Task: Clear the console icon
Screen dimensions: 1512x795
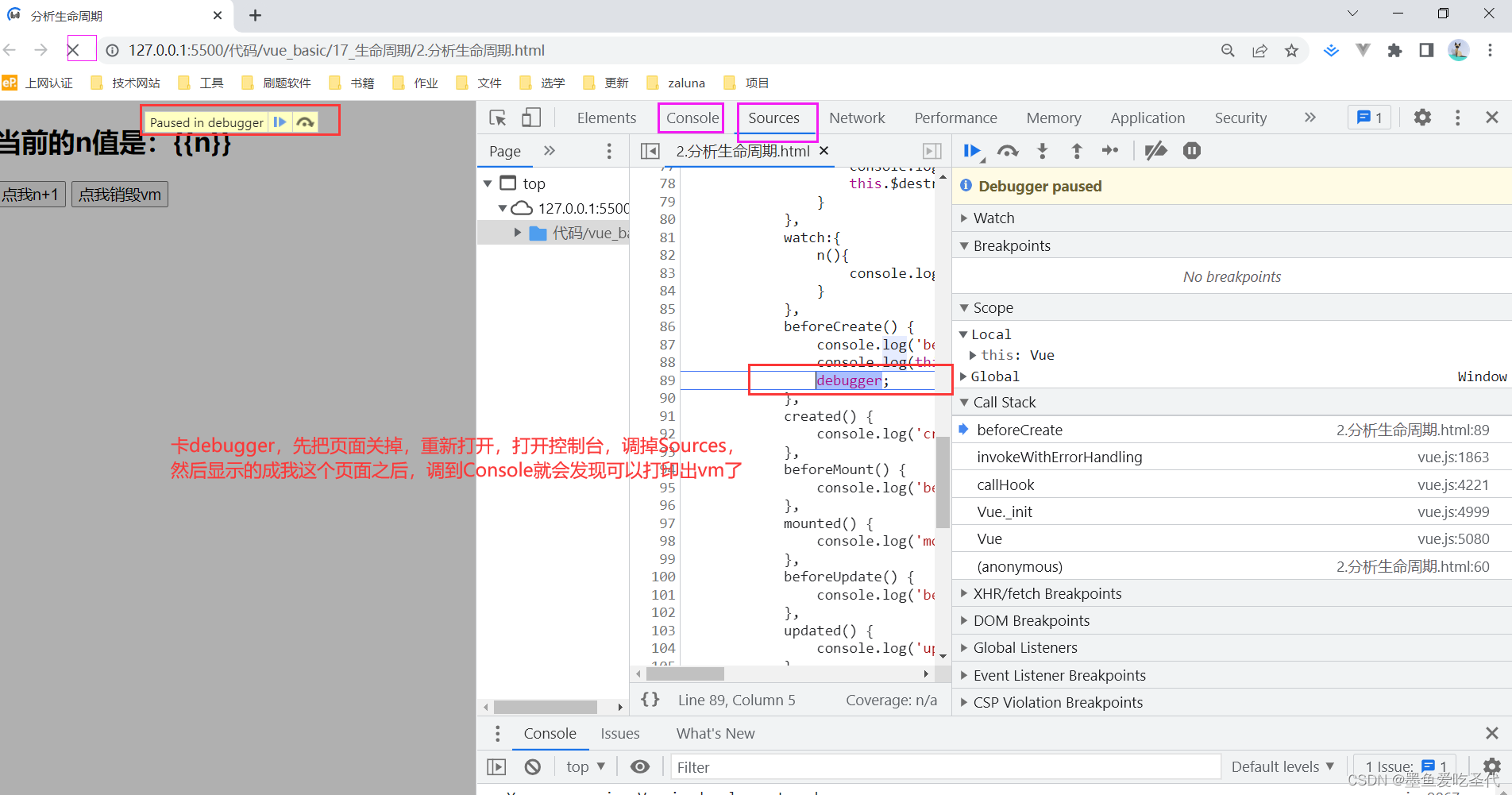Action: (x=533, y=767)
